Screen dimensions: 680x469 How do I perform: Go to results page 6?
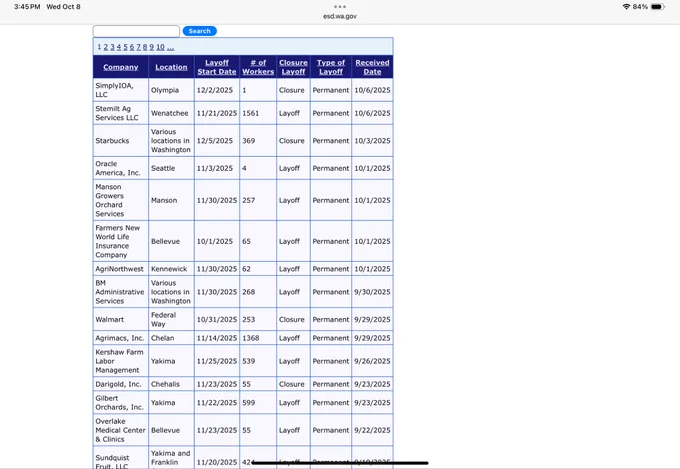pyautogui.click(x=132, y=47)
